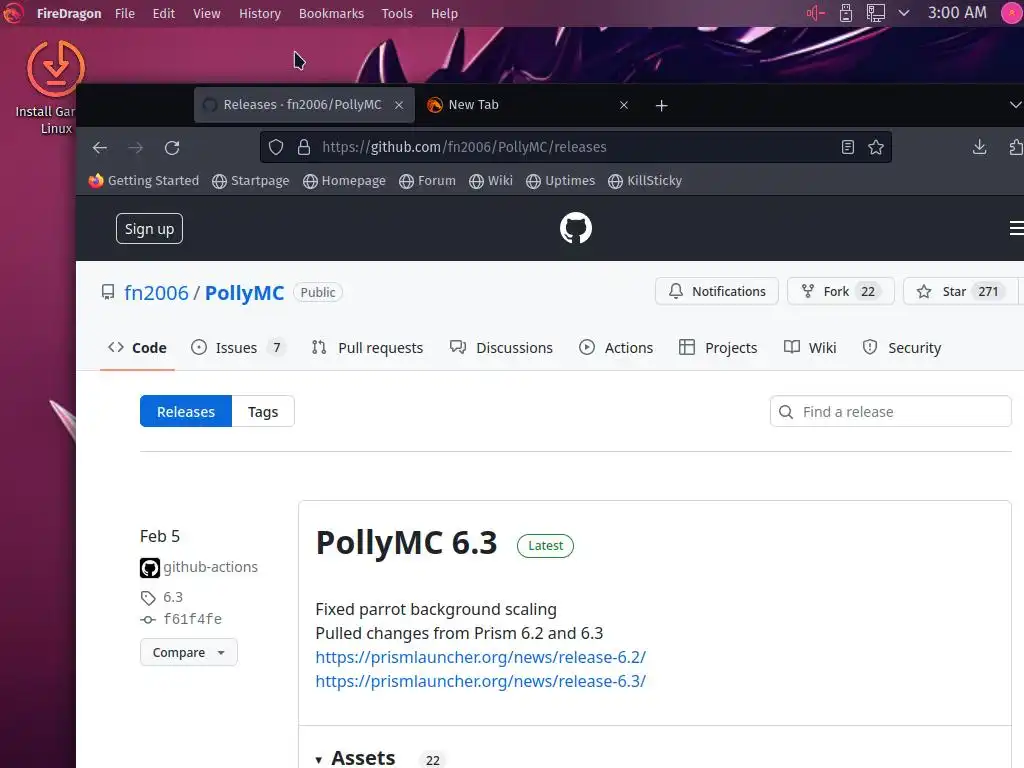Close the New Tab tab
Image resolution: width=1024 pixels, height=768 pixels.
click(x=624, y=105)
